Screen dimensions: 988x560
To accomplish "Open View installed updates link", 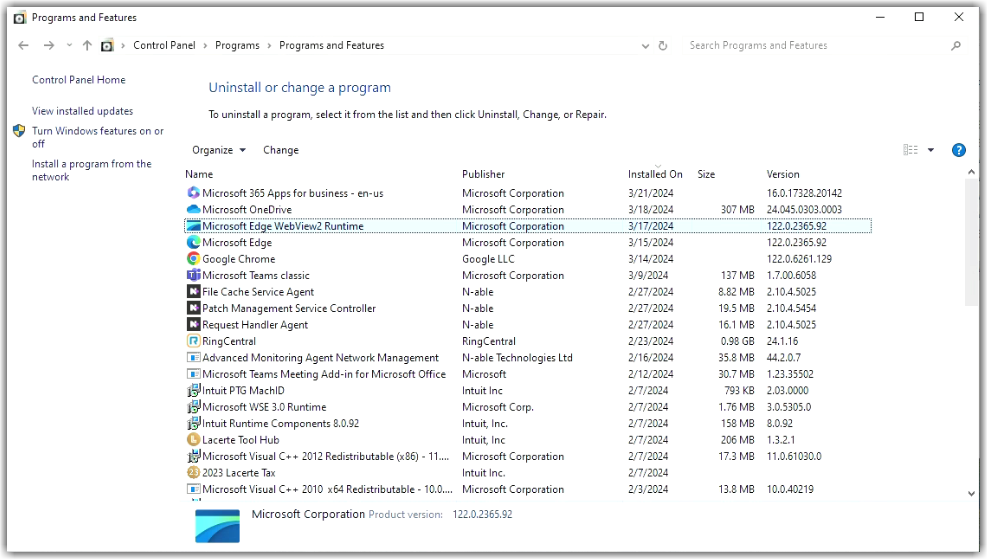I will click(x=83, y=111).
